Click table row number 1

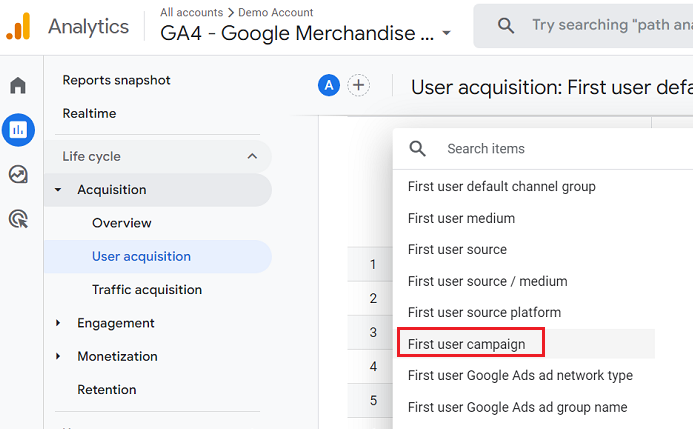pyautogui.click(x=373, y=265)
